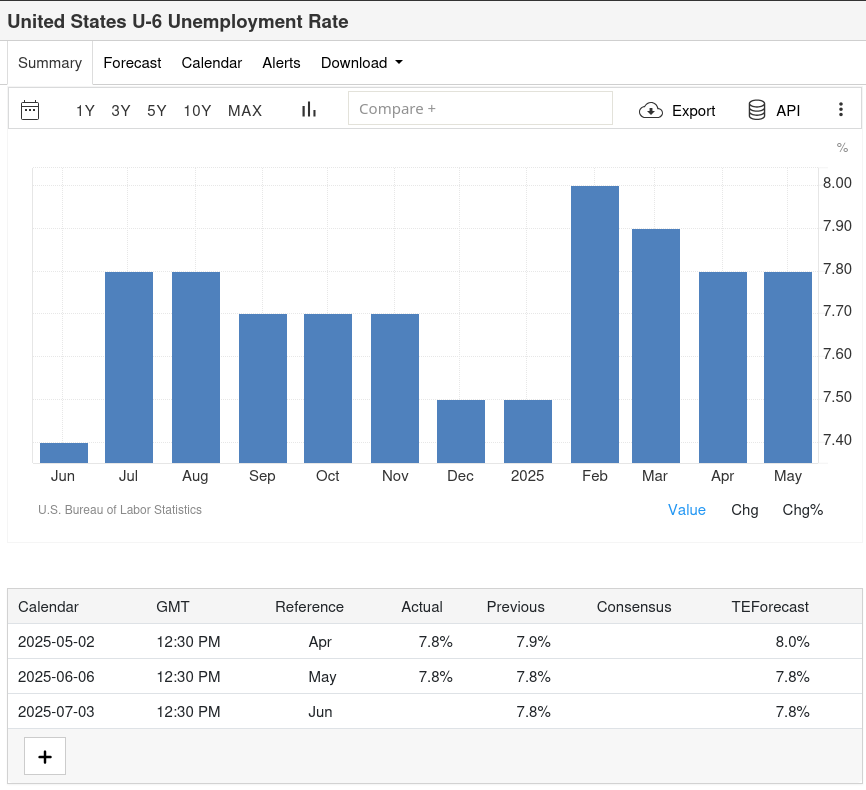Expand the Download dropdown menu

click(x=361, y=63)
